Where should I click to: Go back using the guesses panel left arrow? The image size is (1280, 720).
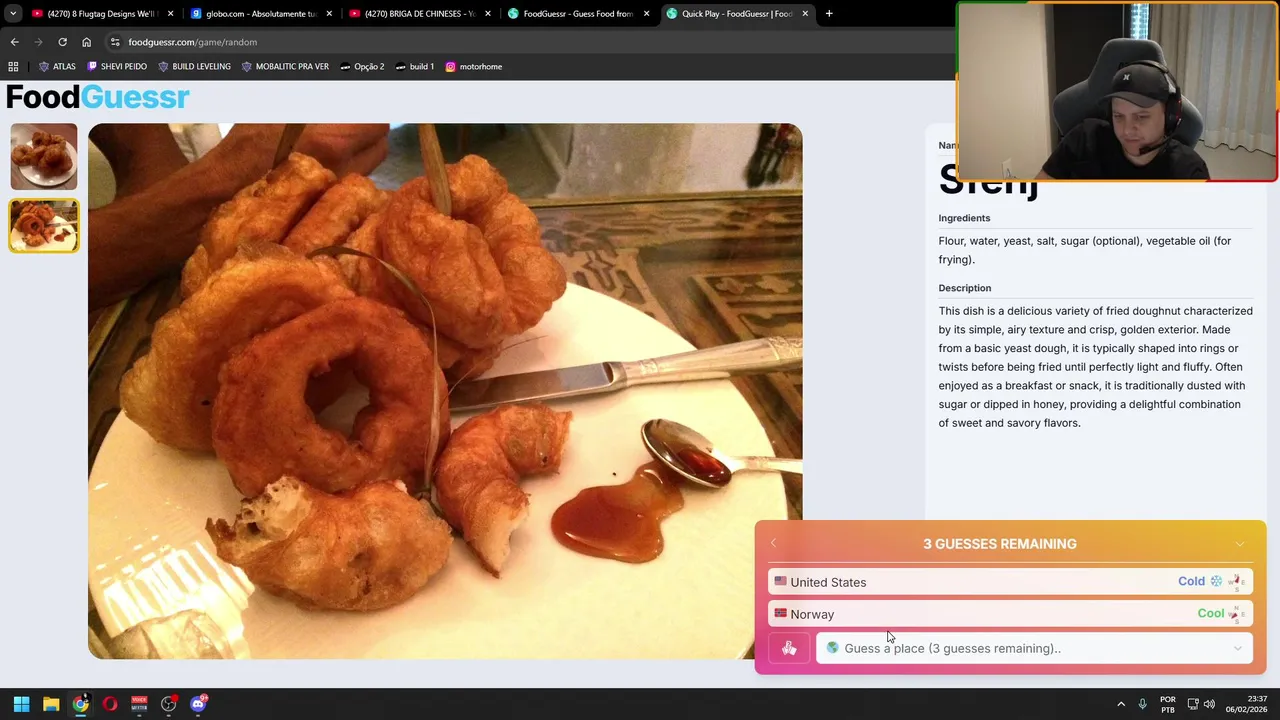[x=773, y=543]
